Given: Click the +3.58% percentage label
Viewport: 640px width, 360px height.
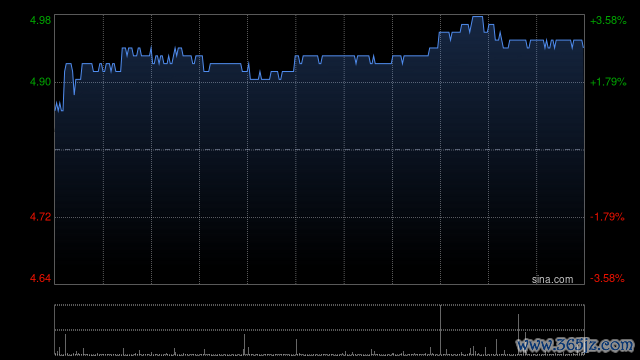Looking at the screenshot, I should [608, 20].
